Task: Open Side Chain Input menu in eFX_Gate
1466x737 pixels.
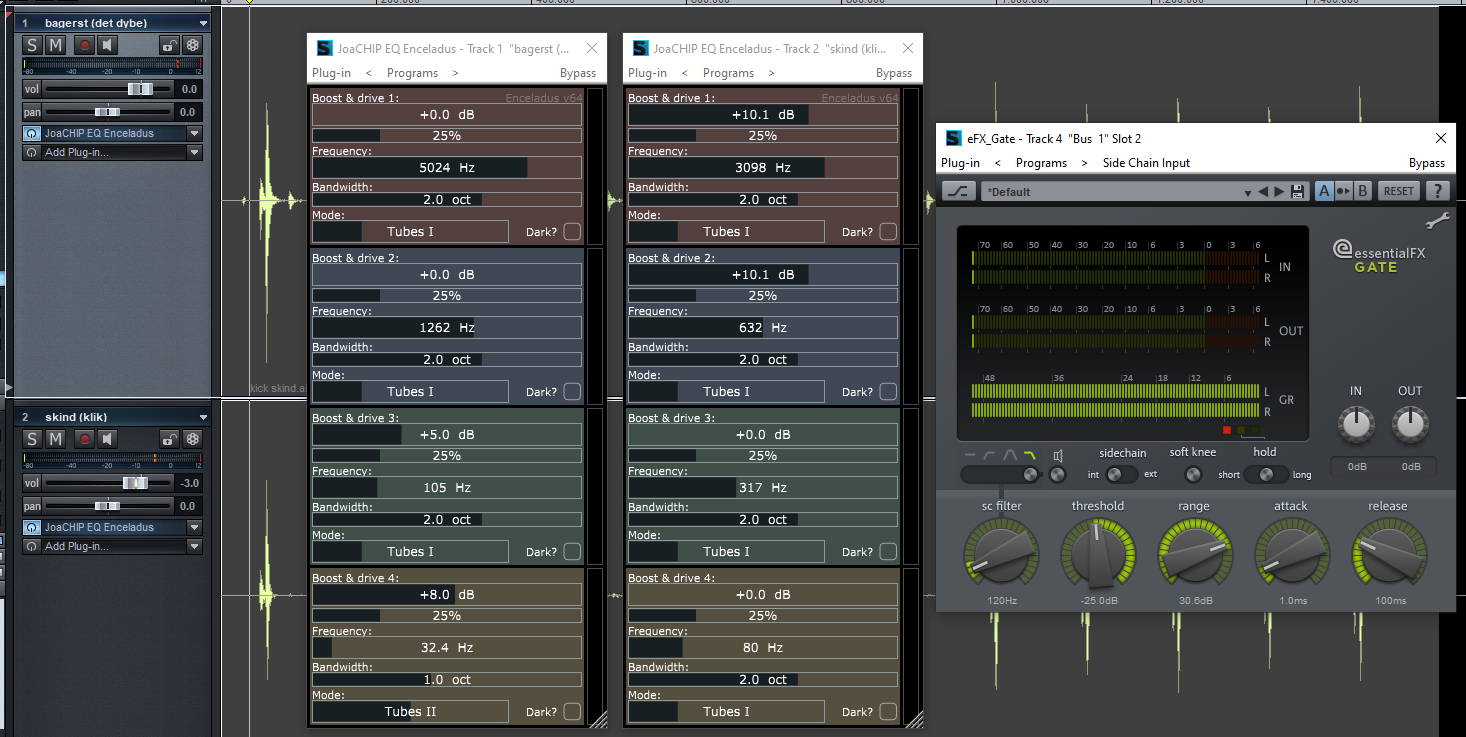Action: pyautogui.click(x=1146, y=163)
